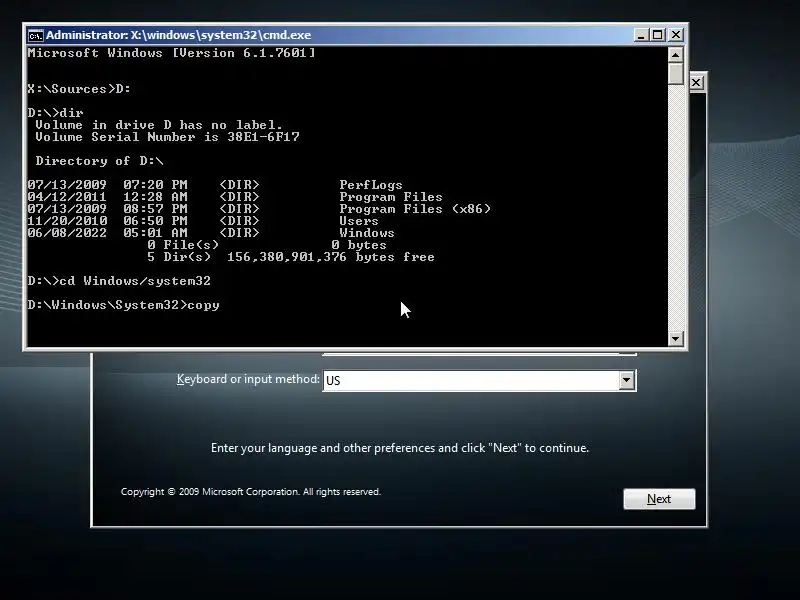
Task: Click the copyright 2009 Microsoft Corporation text
Action: pyautogui.click(x=251, y=492)
